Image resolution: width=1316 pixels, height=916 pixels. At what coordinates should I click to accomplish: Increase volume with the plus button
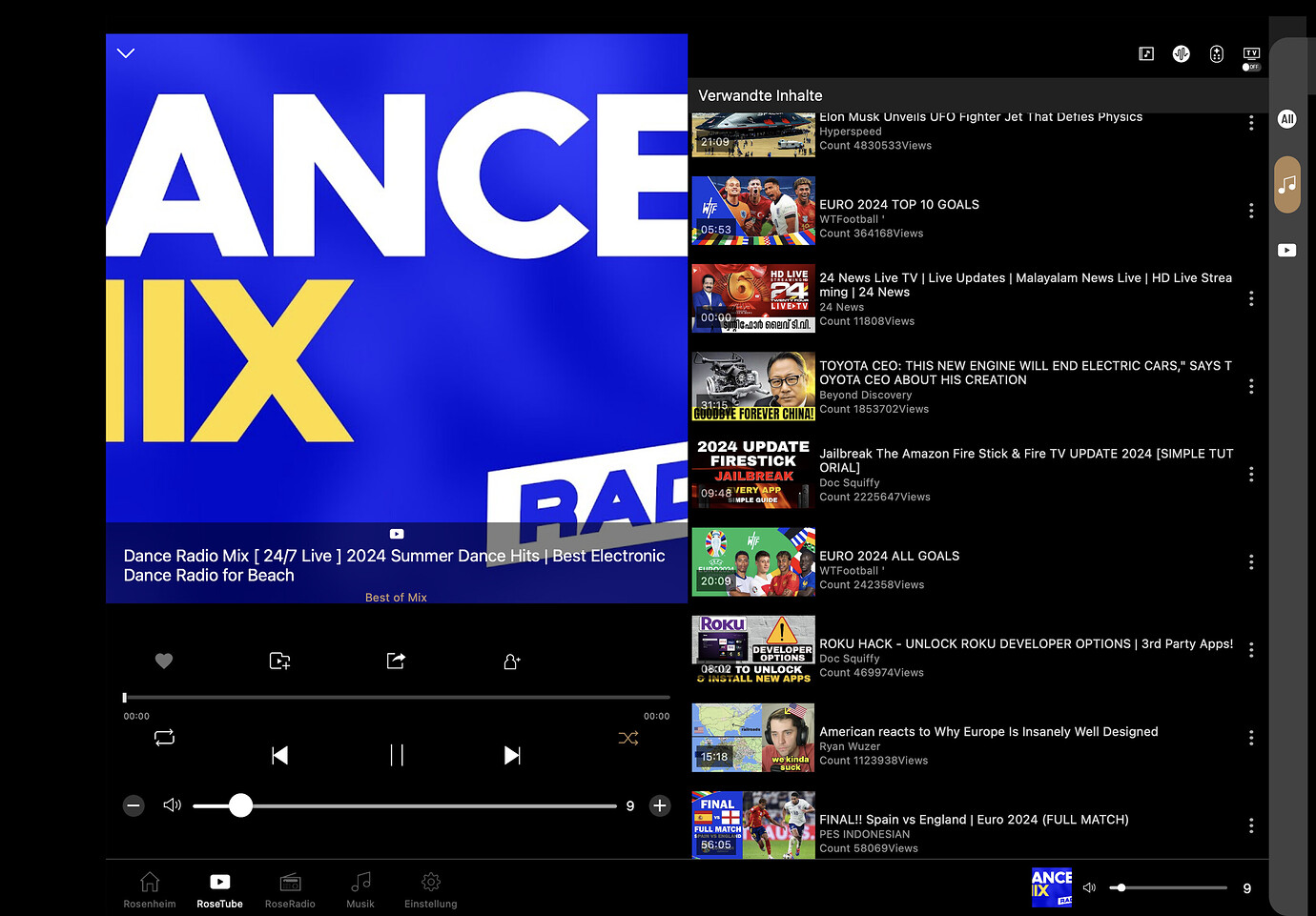(659, 805)
